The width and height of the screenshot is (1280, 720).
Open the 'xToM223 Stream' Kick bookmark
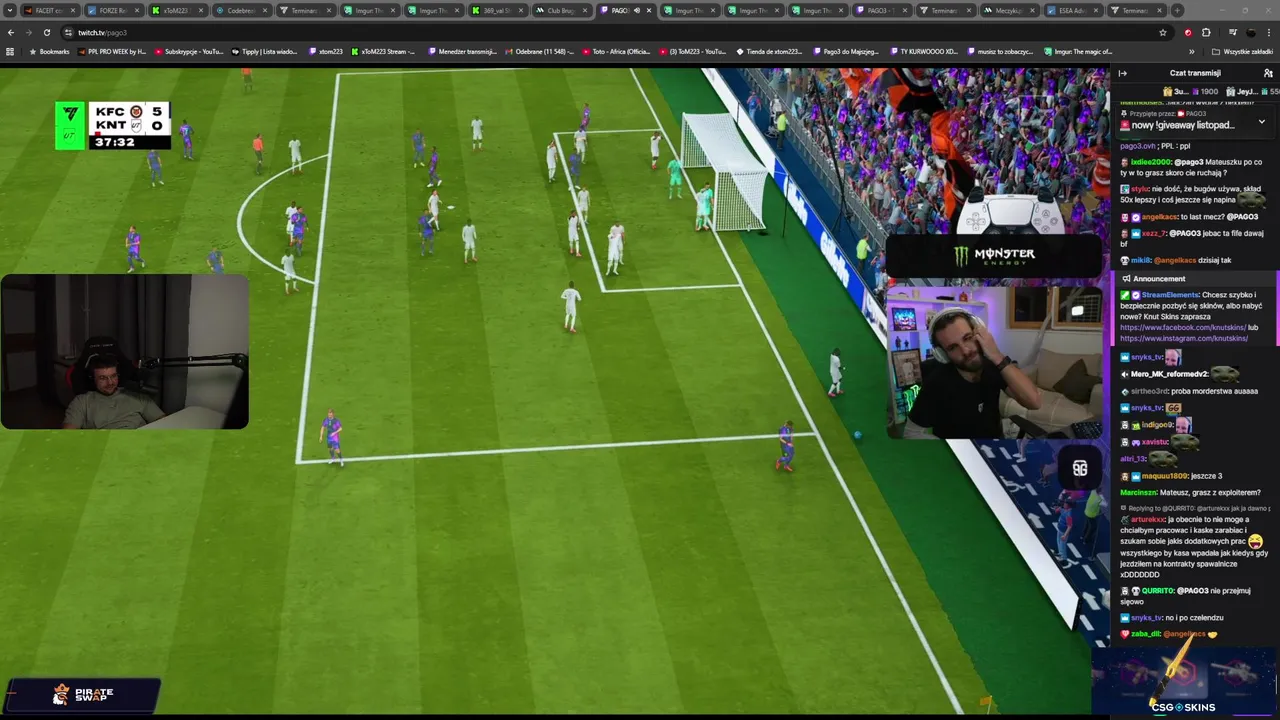tap(383, 51)
